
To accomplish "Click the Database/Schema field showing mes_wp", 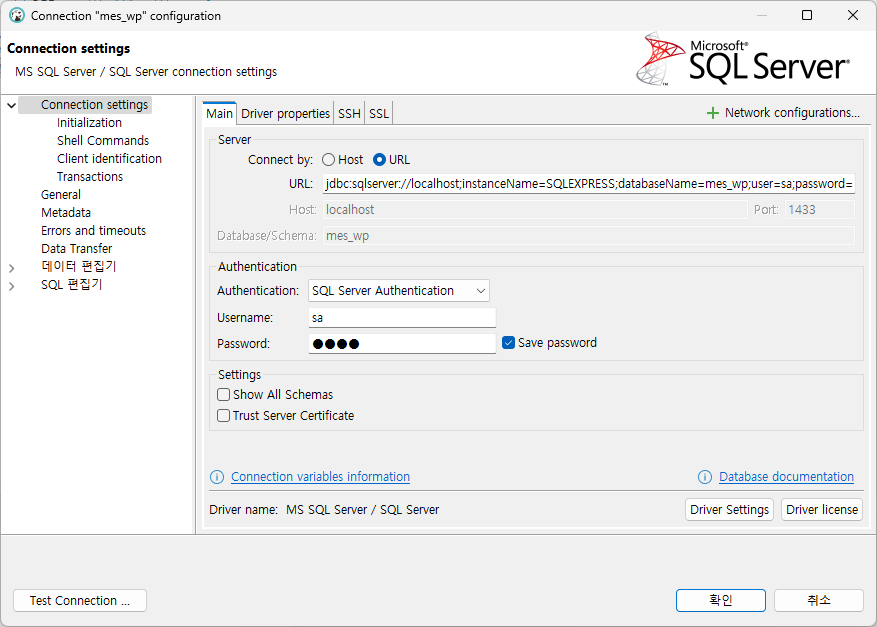I will 588,235.
